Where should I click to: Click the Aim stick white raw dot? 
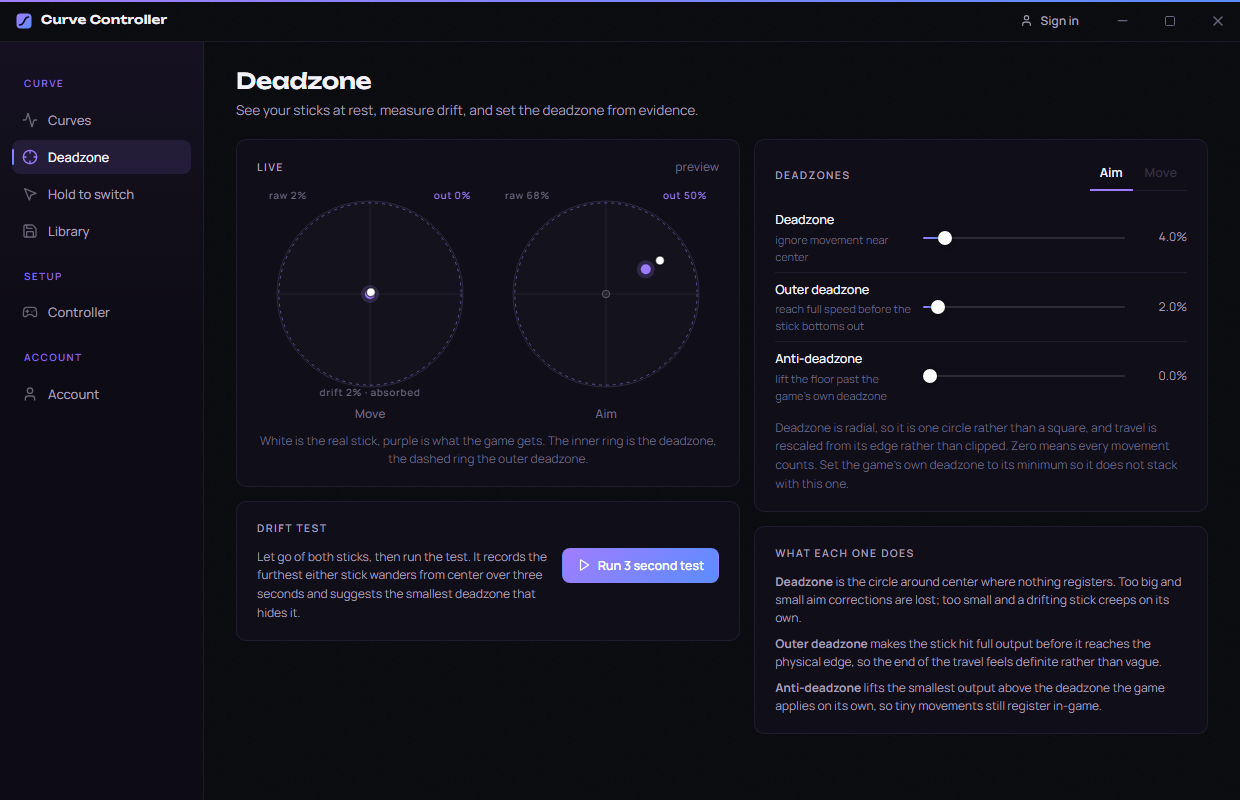tap(660, 260)
